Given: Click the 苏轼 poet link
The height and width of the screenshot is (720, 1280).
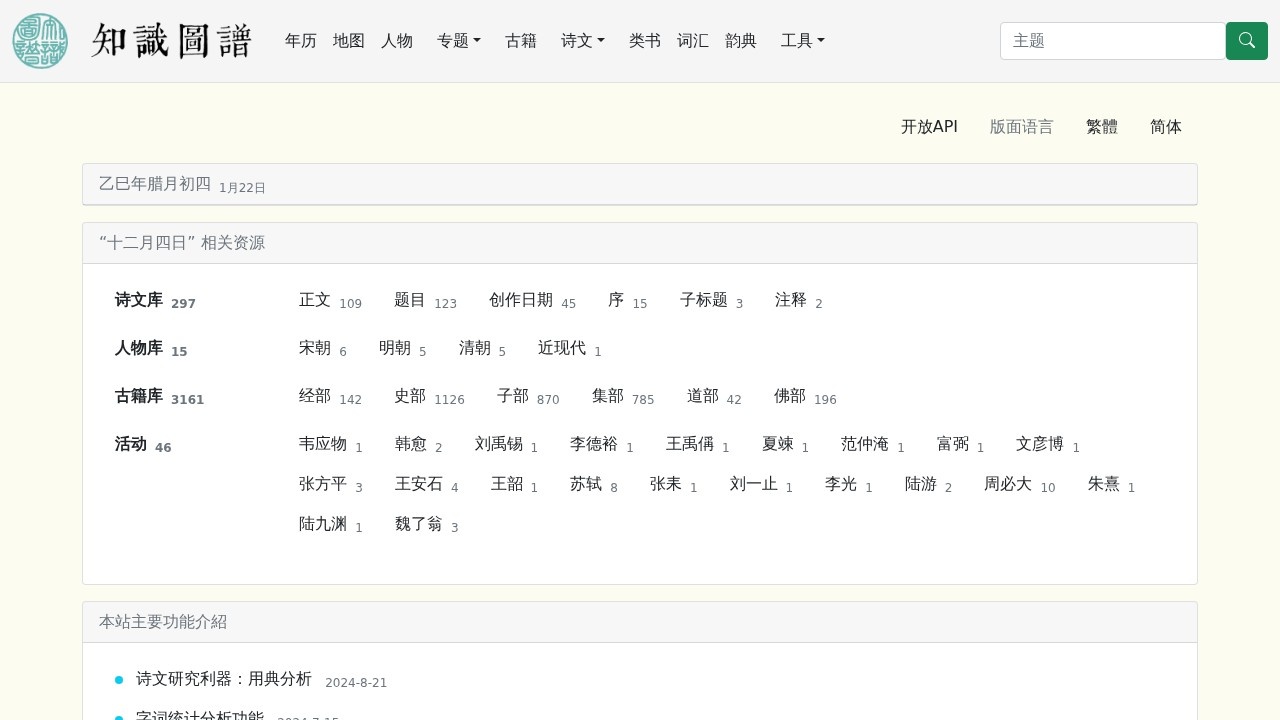Looking at the screenshot, I should click(585, 484).
